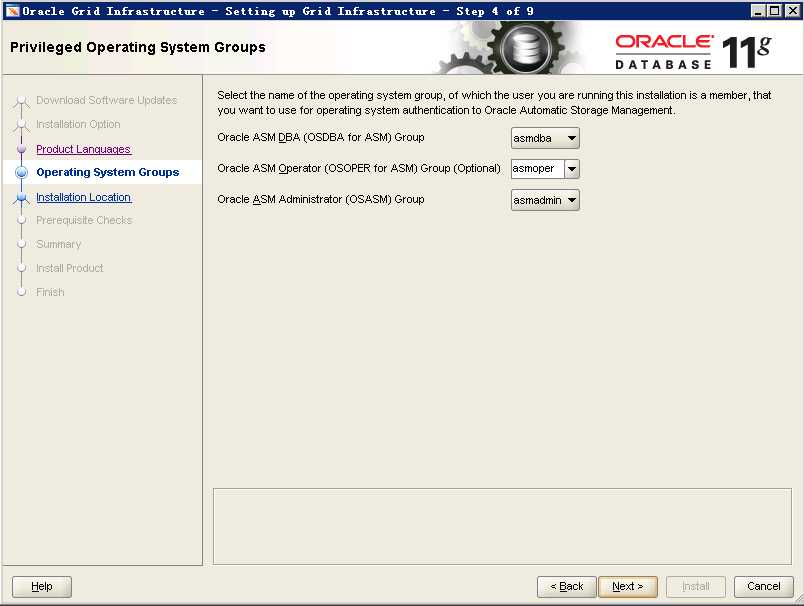Click the Operating System Groups step bullet
The image size is (804, 606).
(x=22, y=172)
